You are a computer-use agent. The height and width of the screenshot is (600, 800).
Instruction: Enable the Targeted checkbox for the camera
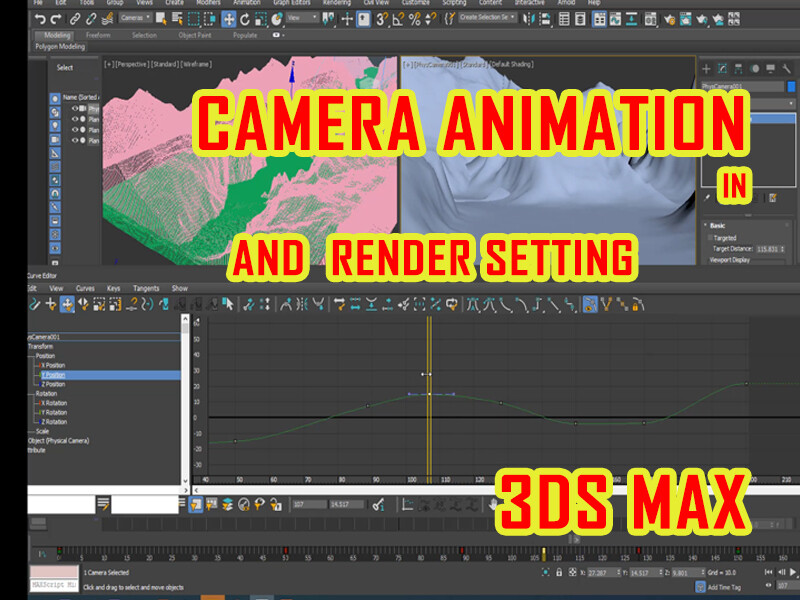(709, 237)
